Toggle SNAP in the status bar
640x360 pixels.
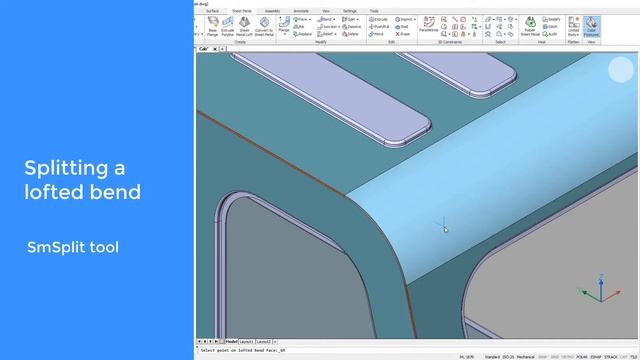542,357
